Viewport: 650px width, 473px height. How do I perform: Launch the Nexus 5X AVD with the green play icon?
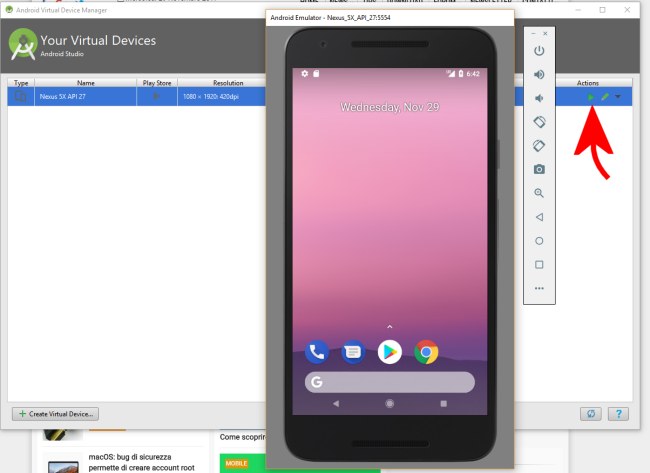[x=590, y=97]
